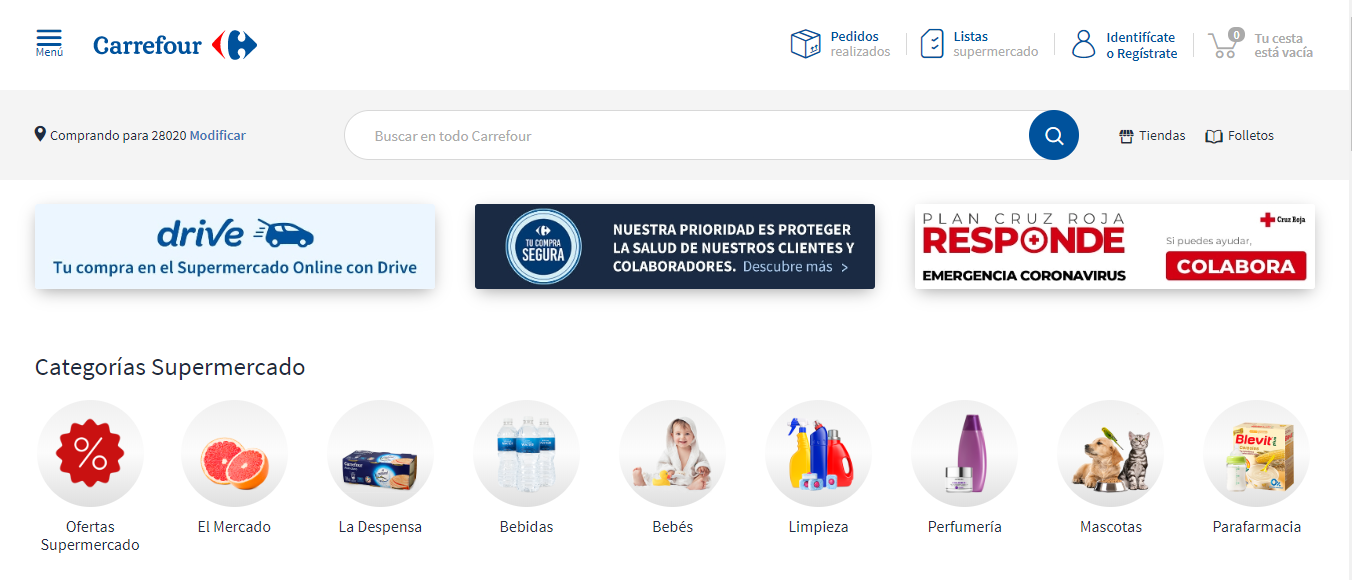Click the Mascotas category label
Image resolution: width=1352 pixels, height=580 pixels.
pos(1110,527)
